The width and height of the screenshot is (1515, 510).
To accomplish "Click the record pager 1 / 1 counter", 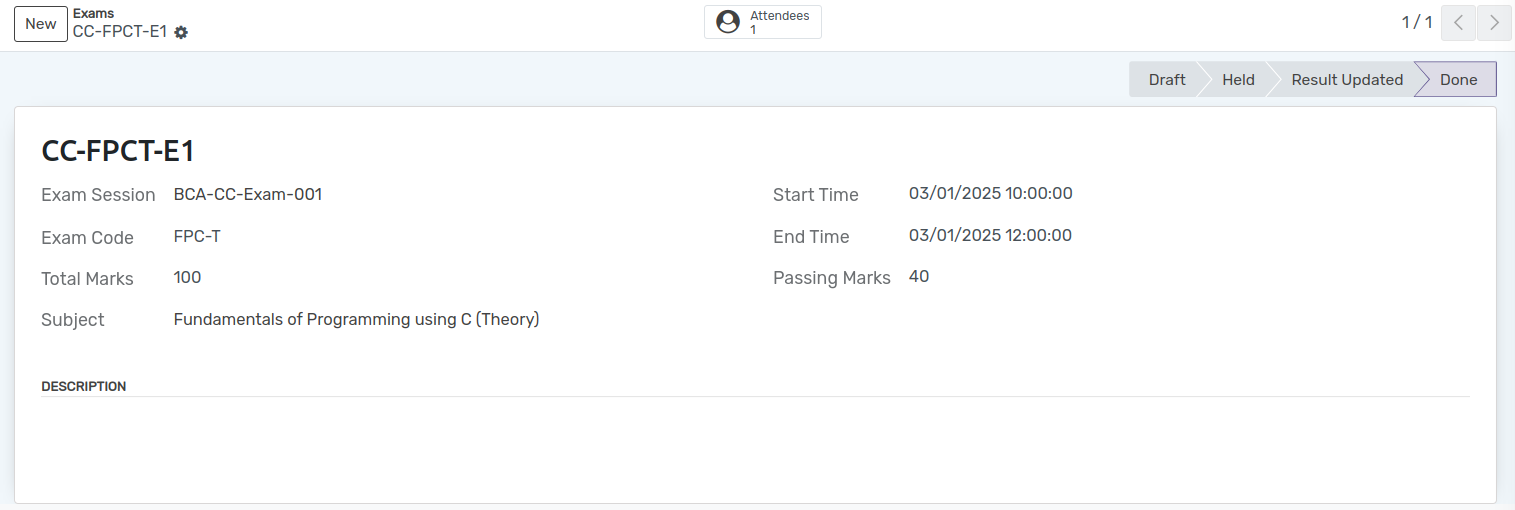I will pyautogui.click(x=1417, y=22).
